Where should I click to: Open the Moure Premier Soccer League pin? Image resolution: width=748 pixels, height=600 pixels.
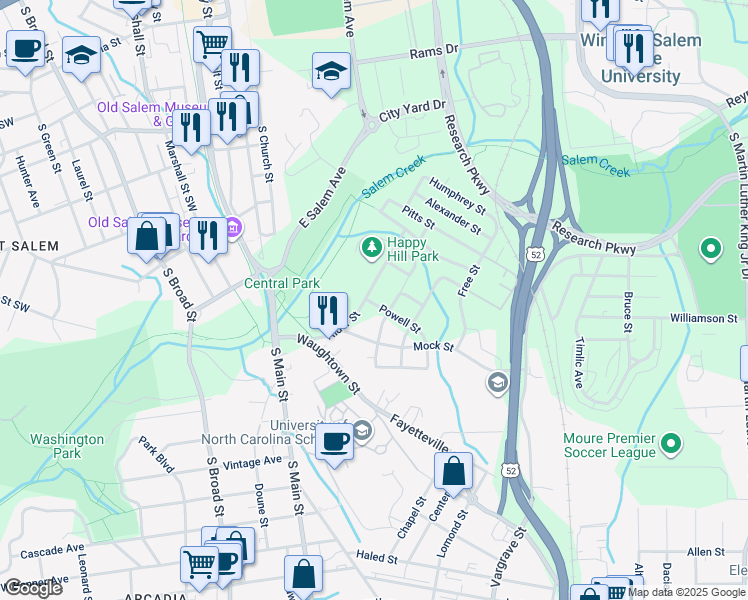pos(671,445)
